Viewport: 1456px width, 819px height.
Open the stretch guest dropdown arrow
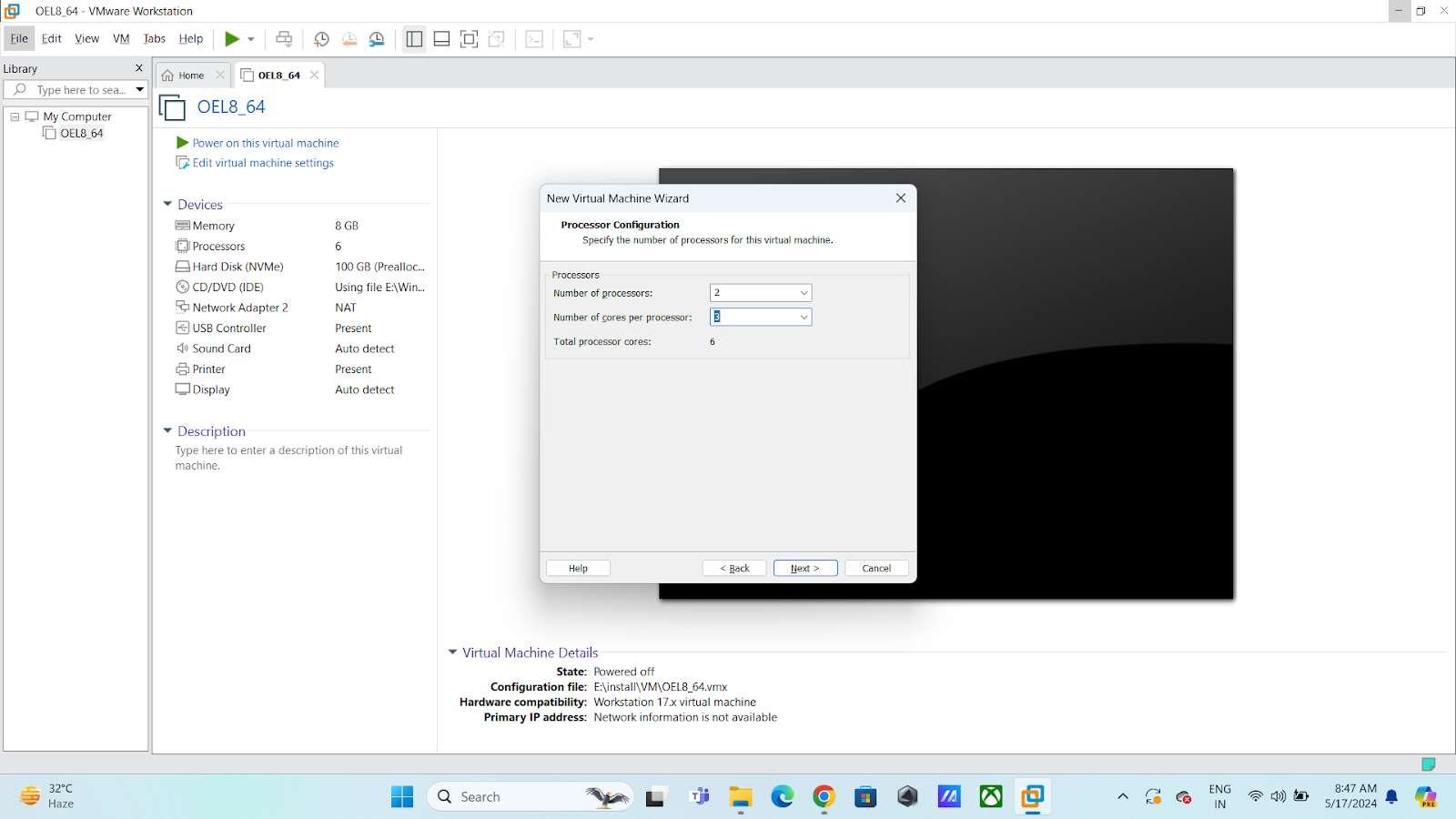point(591,39)
